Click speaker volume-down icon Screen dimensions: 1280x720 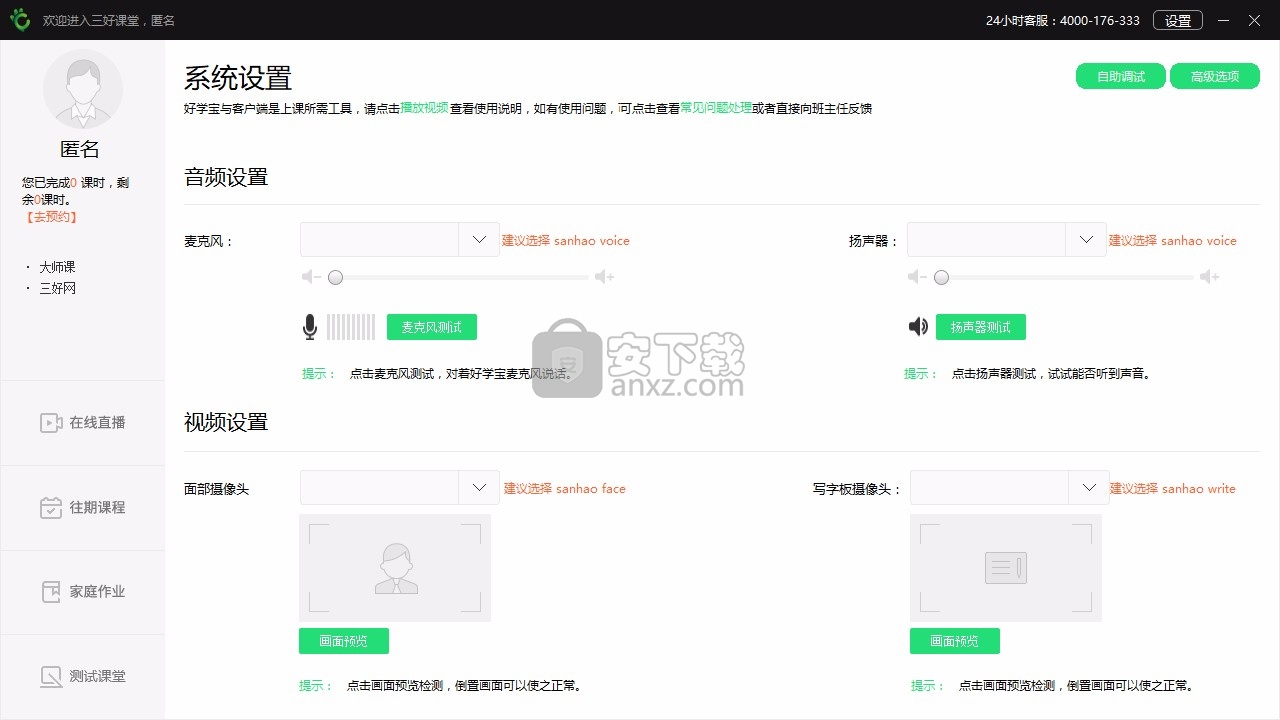coord(916,277)
